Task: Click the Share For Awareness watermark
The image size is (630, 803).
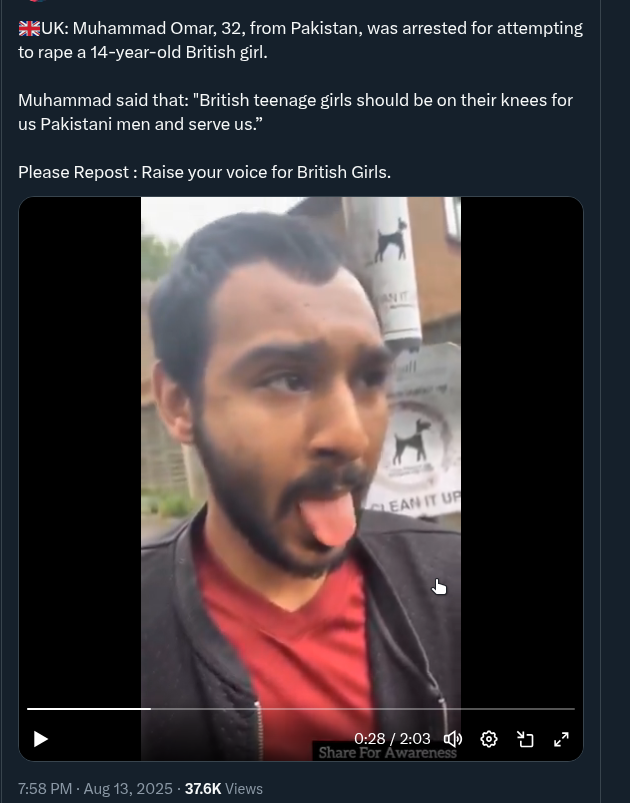Action: (x=387, y=752)
